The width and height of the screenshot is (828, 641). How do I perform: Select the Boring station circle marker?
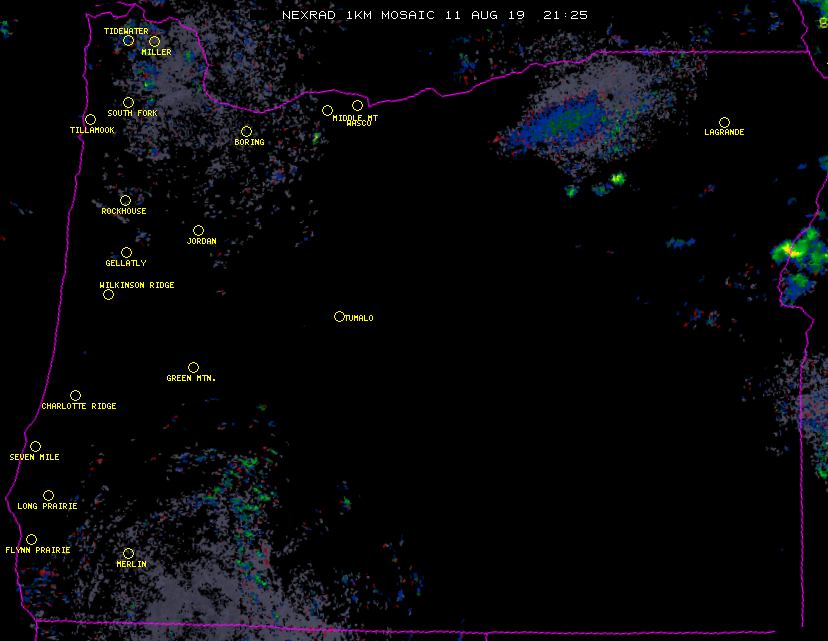pos(246,131)
